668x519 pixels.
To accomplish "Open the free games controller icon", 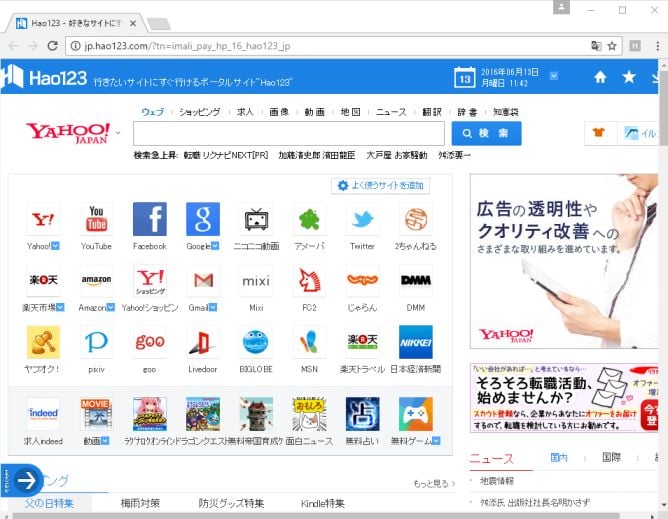I will pos(416,414).
